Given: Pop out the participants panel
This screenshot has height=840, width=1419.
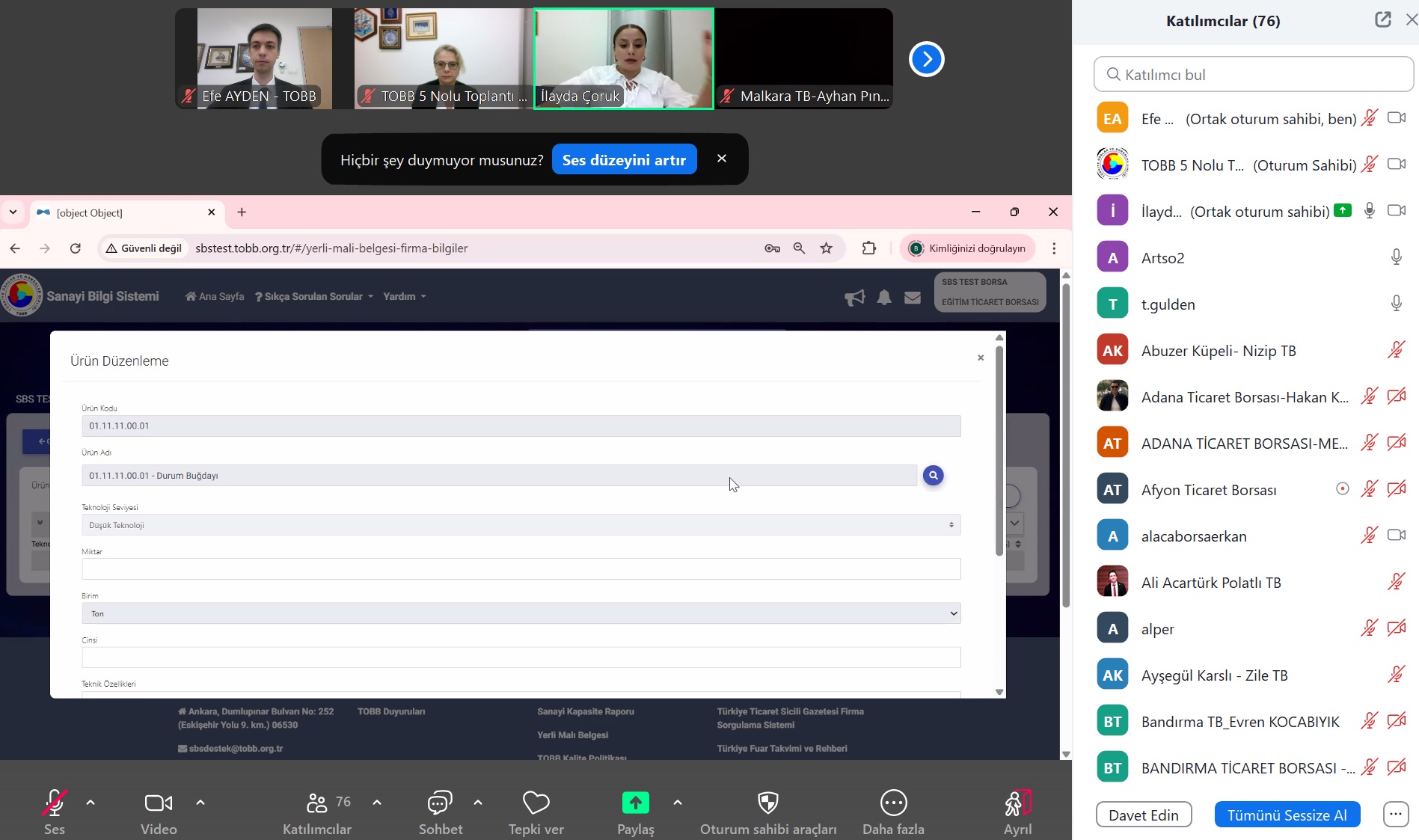Looking at the screenshot, I should tap(1383, 20).
